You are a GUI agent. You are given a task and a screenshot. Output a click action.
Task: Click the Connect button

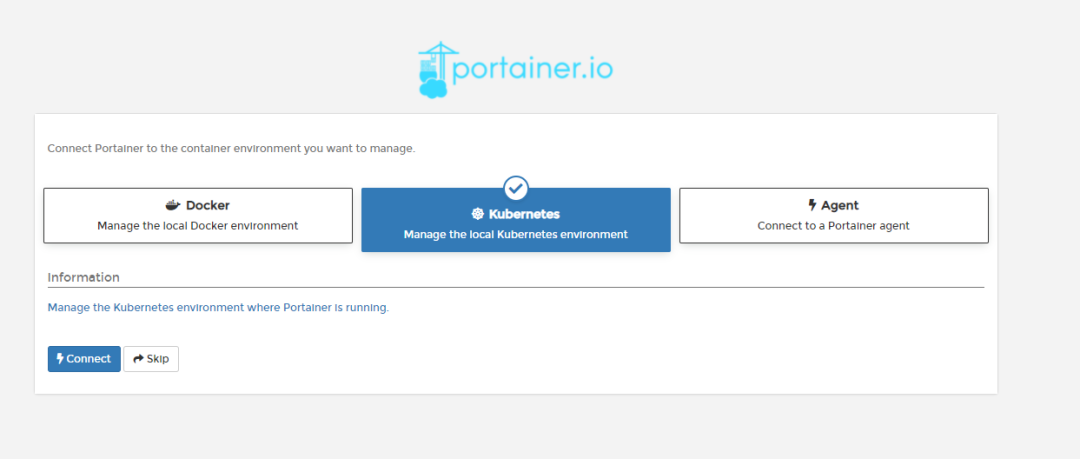tap(84, 359)
